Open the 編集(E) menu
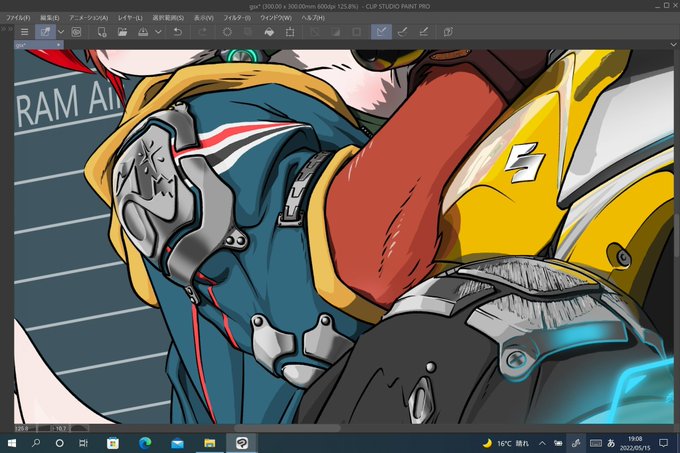The height and width of the screenshot is (453, 680). tap(49, 18)
